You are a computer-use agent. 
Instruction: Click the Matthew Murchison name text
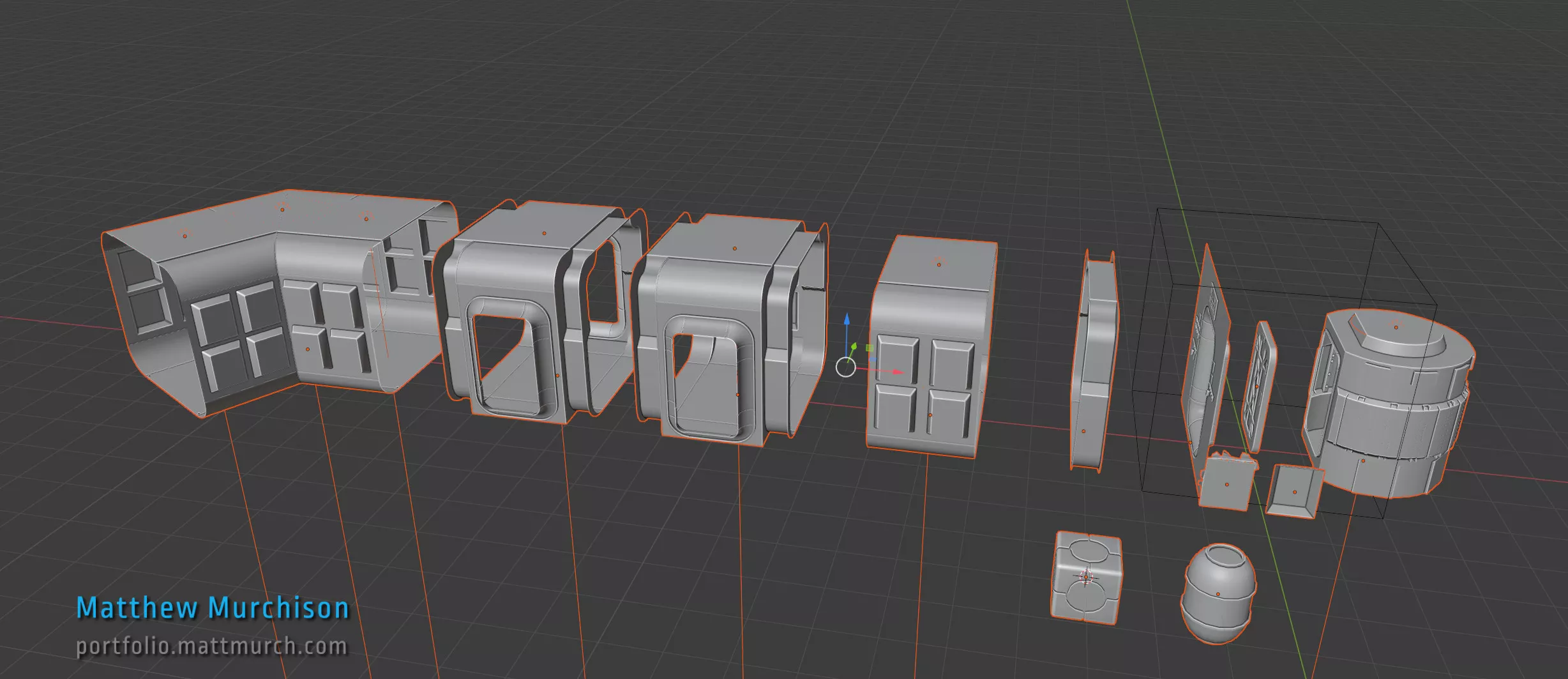(213, 607)
